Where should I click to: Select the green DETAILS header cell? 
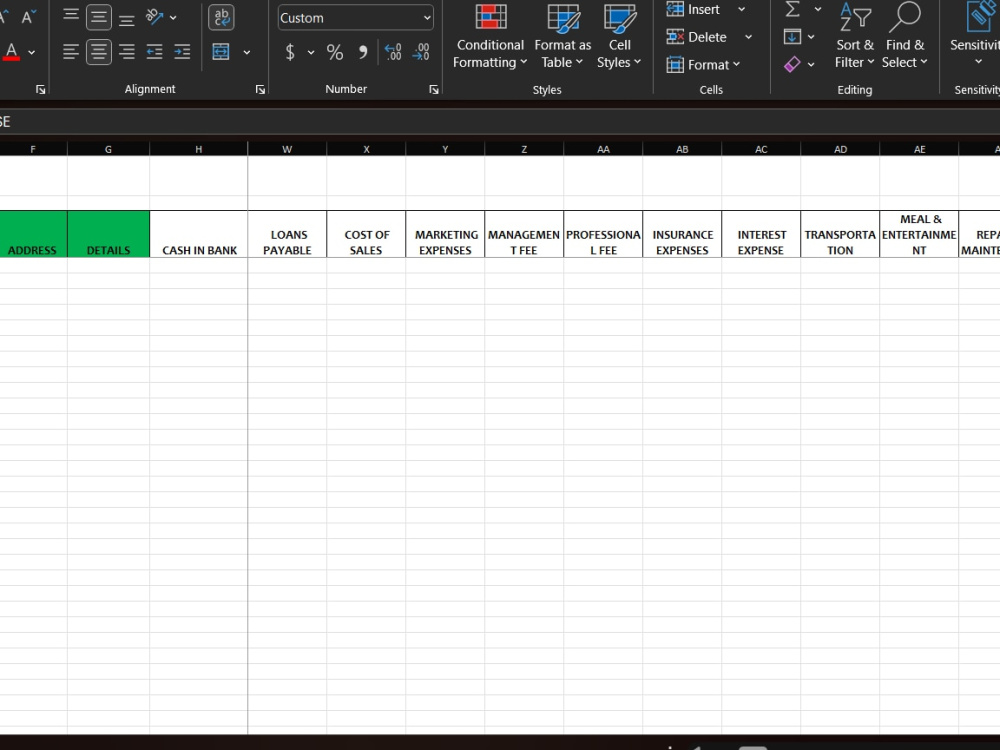[108, 234]
